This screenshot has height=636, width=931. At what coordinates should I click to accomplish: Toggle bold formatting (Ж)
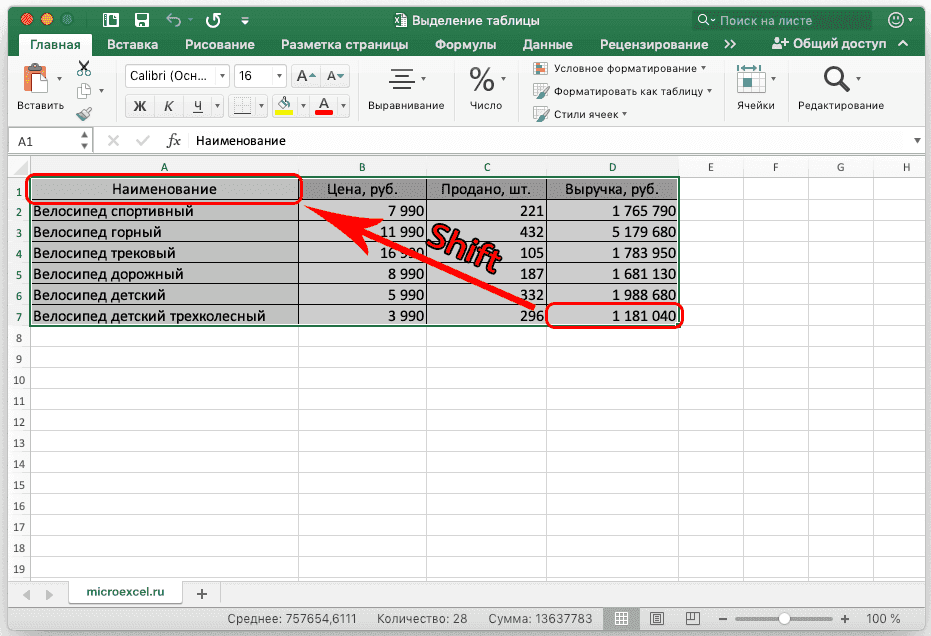pyautogui.click(x=140, y=106)
